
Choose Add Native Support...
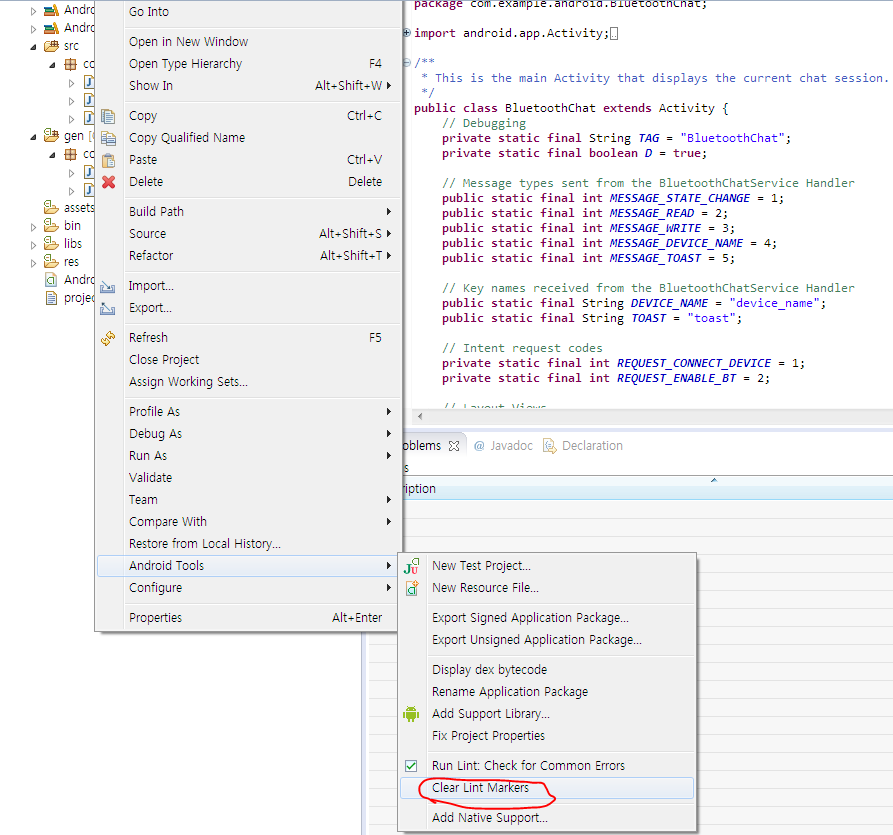547,818
